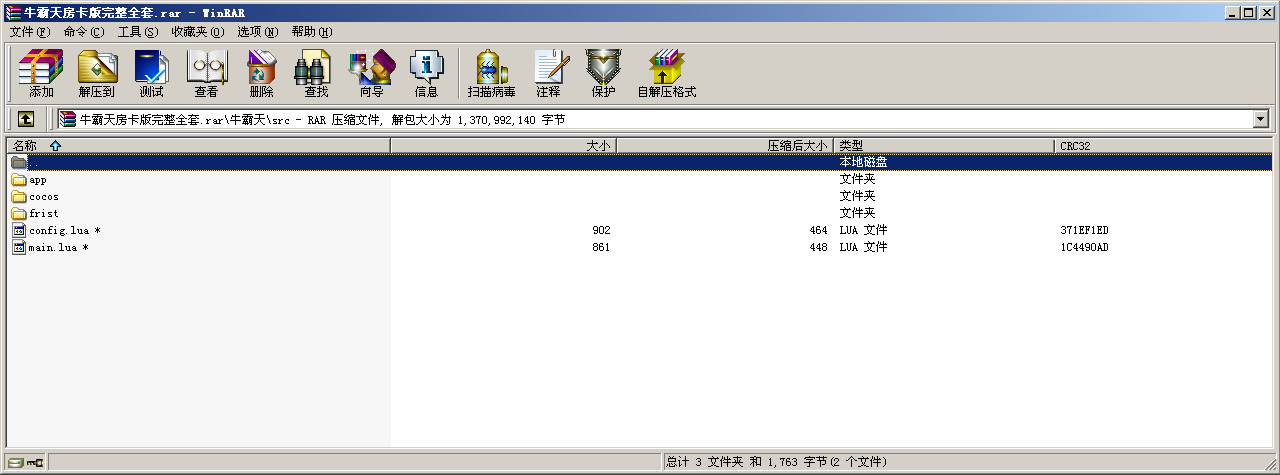Click the 解压到 (Extract To) icon
The width and height of the screenshot is (1280, 475).
[x=97, y=74]
